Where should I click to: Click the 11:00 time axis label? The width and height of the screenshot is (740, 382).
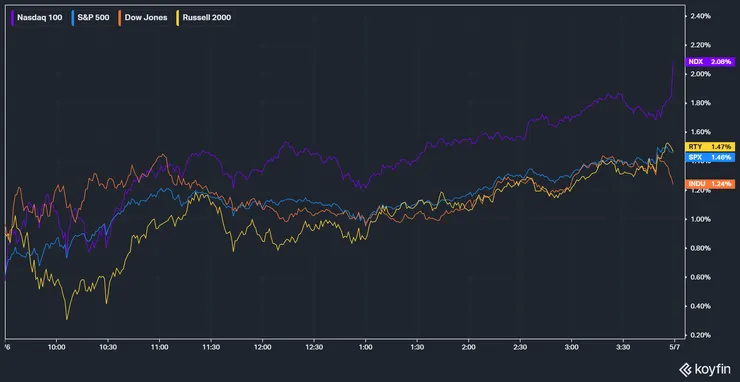160,347
